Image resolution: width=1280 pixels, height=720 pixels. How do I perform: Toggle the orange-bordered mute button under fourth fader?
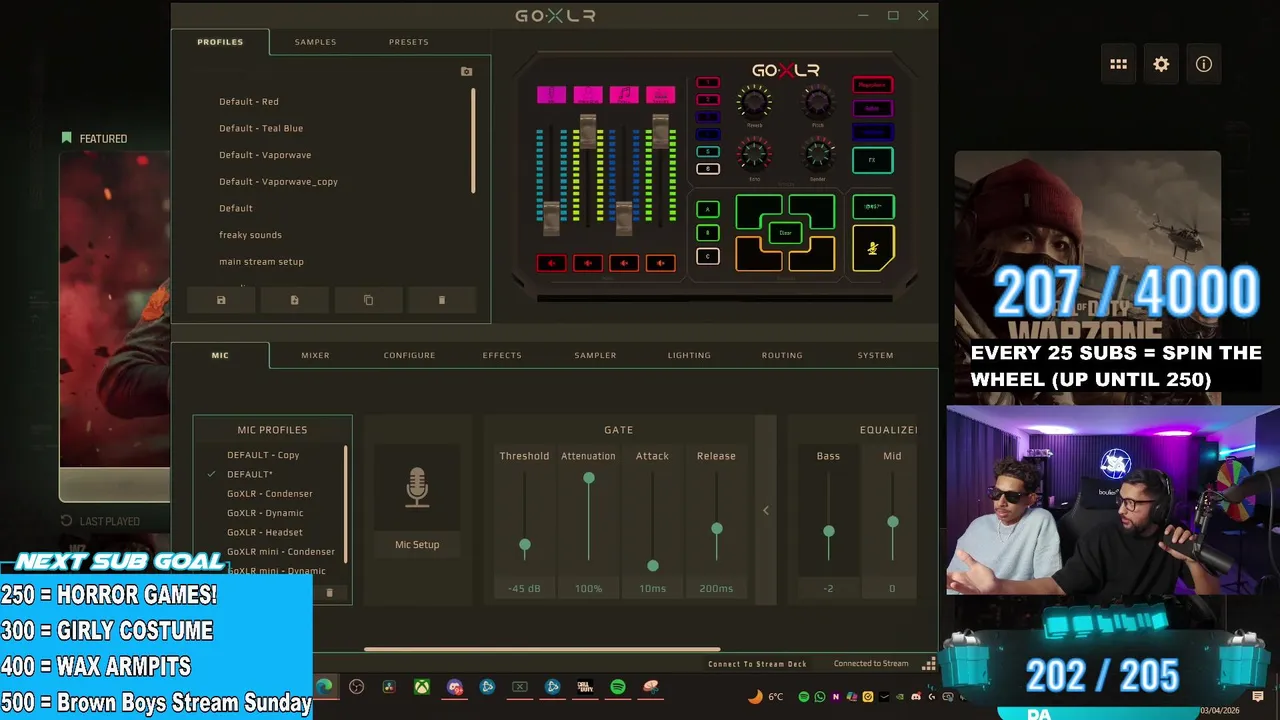[660, 263]
